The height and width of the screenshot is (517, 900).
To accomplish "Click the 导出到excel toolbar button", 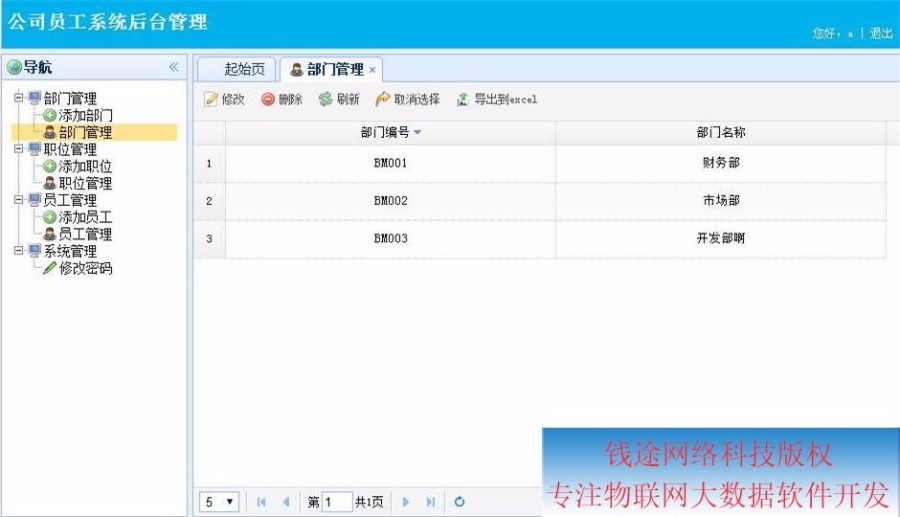I will pos(497,99).
